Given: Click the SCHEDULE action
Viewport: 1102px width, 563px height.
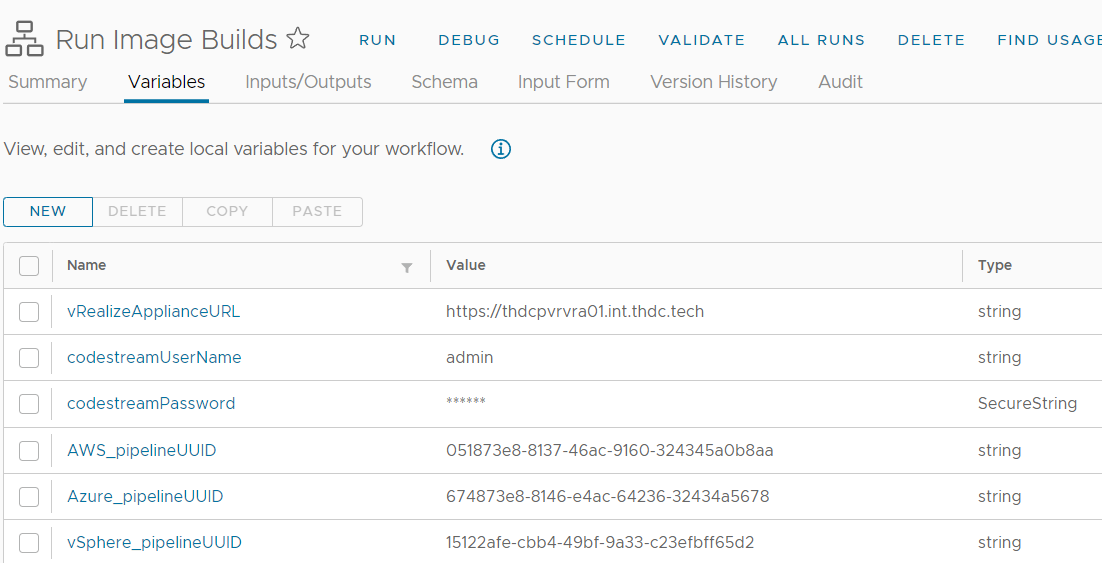Looking at the screenshot, I should tap(578, 40).
